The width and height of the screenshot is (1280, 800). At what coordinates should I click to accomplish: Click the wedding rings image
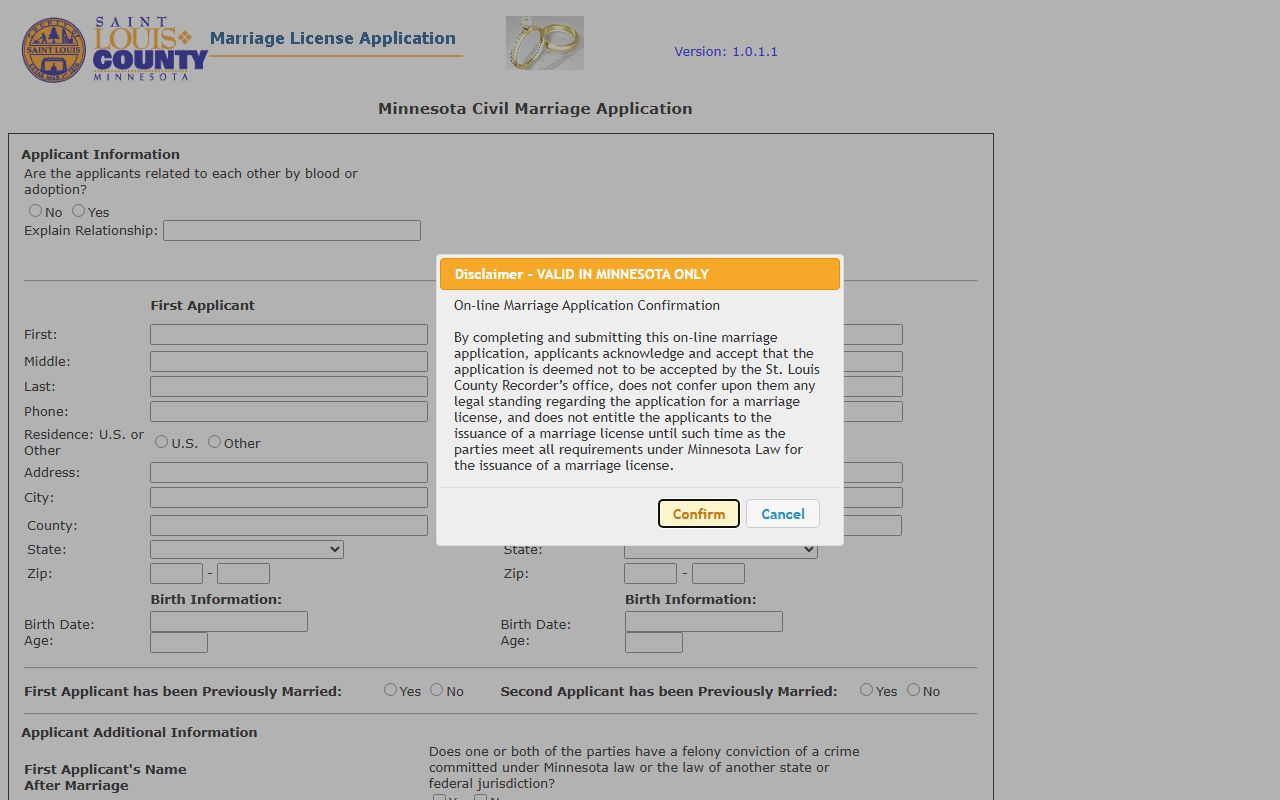click(x=545, y=43)
